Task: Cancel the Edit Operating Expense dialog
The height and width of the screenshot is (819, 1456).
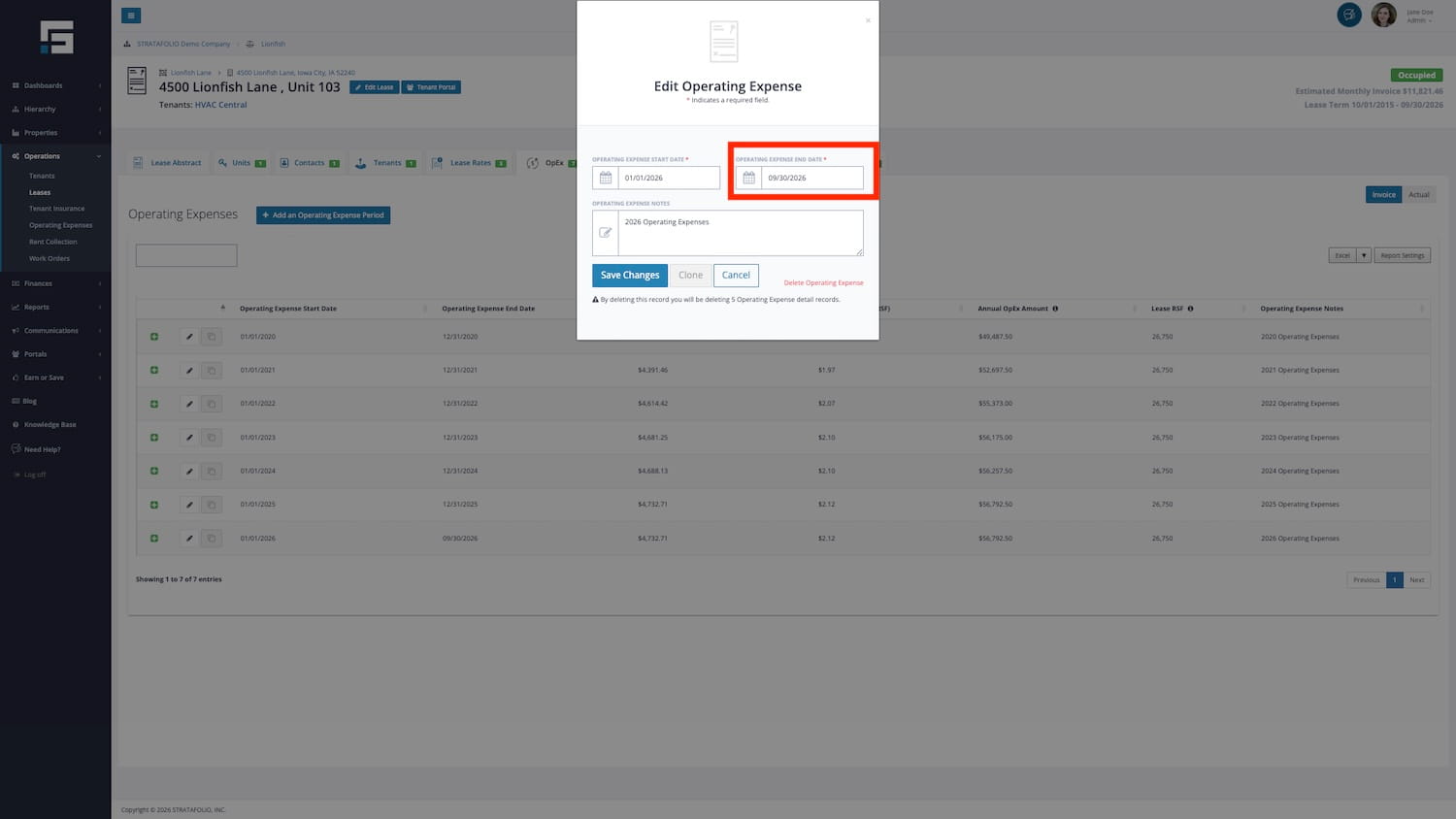Action: tap(736, 276)
